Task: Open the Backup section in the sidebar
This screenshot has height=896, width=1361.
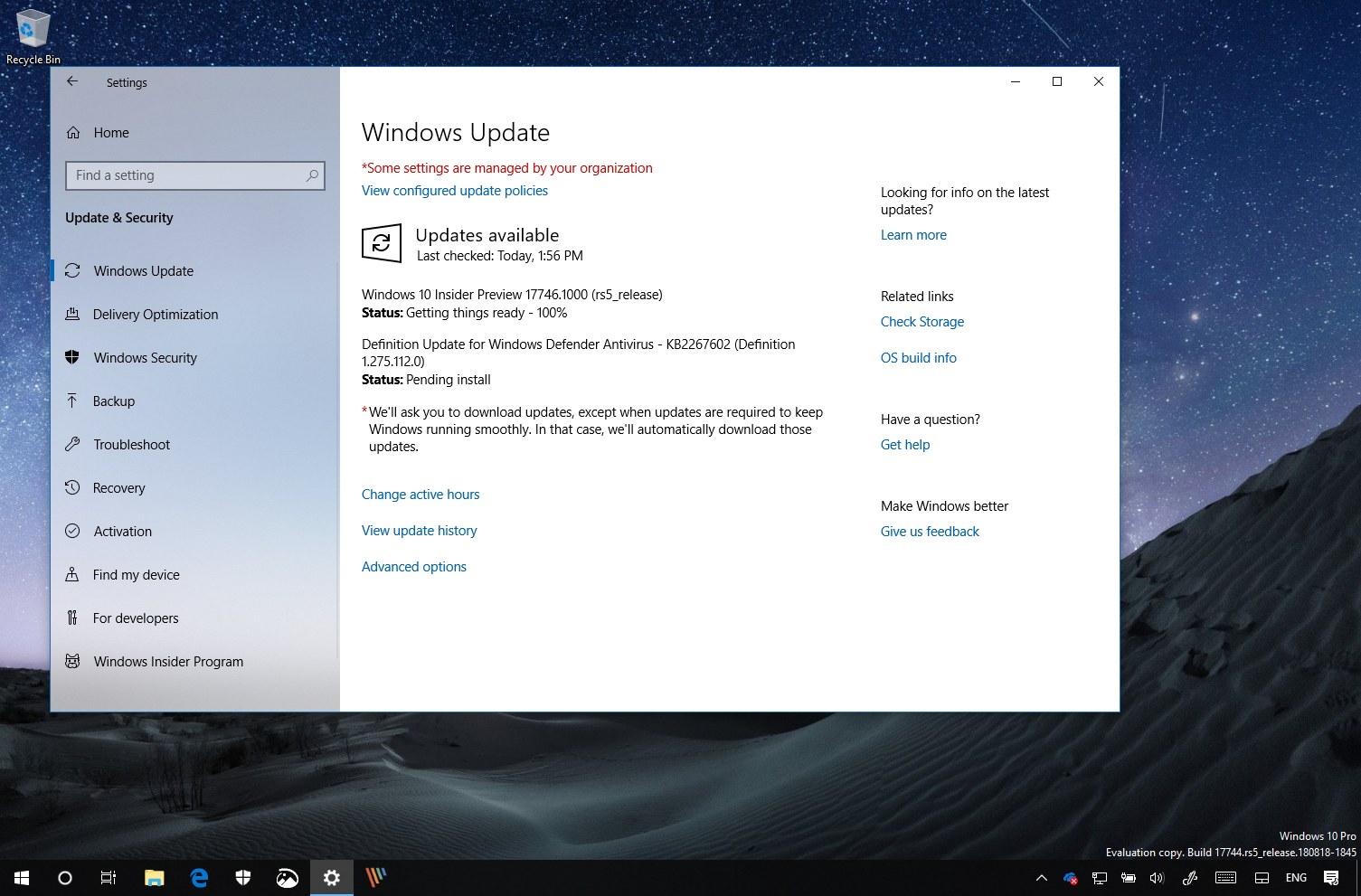Action: point(114,401)
